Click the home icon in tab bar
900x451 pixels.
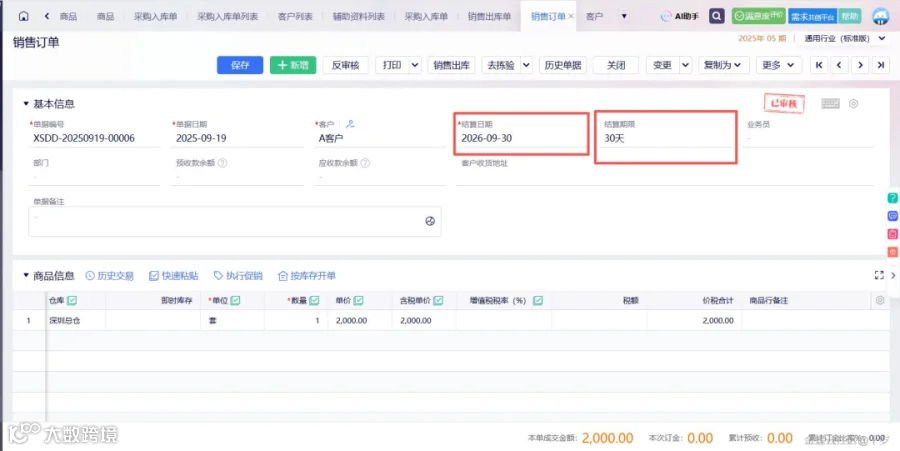click(x=24, y=17)
